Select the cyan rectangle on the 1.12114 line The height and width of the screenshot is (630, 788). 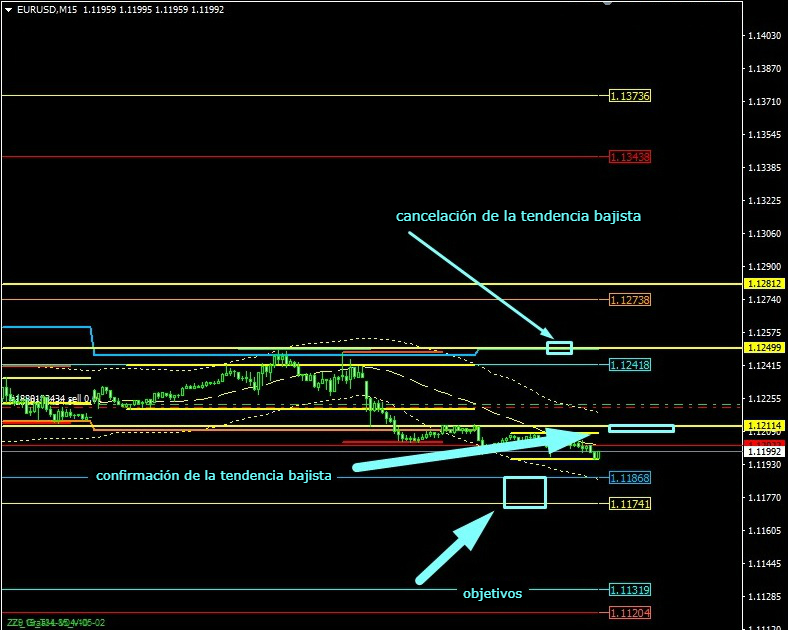pos(641,428)
